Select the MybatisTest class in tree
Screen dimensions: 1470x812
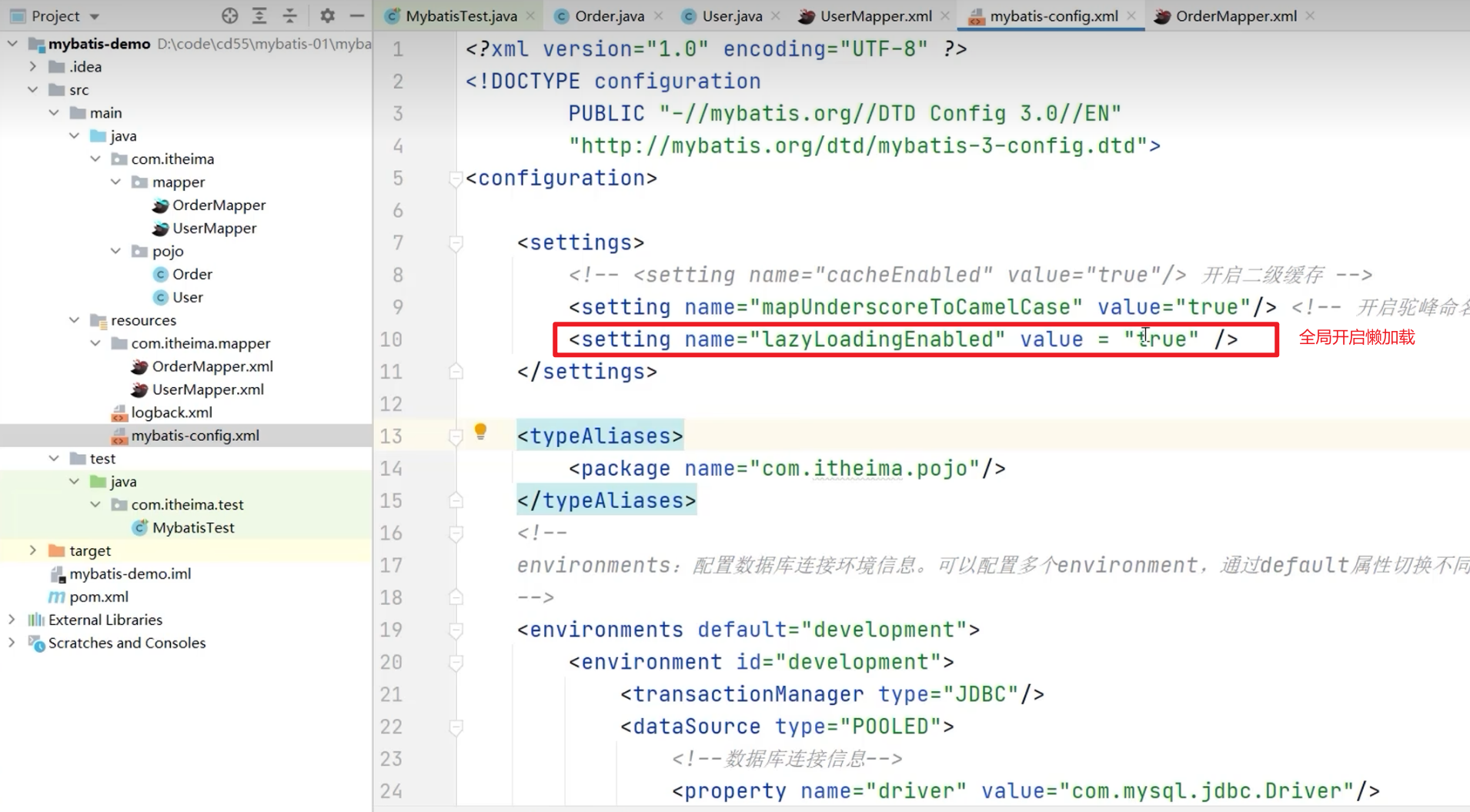tap(193, 528)
